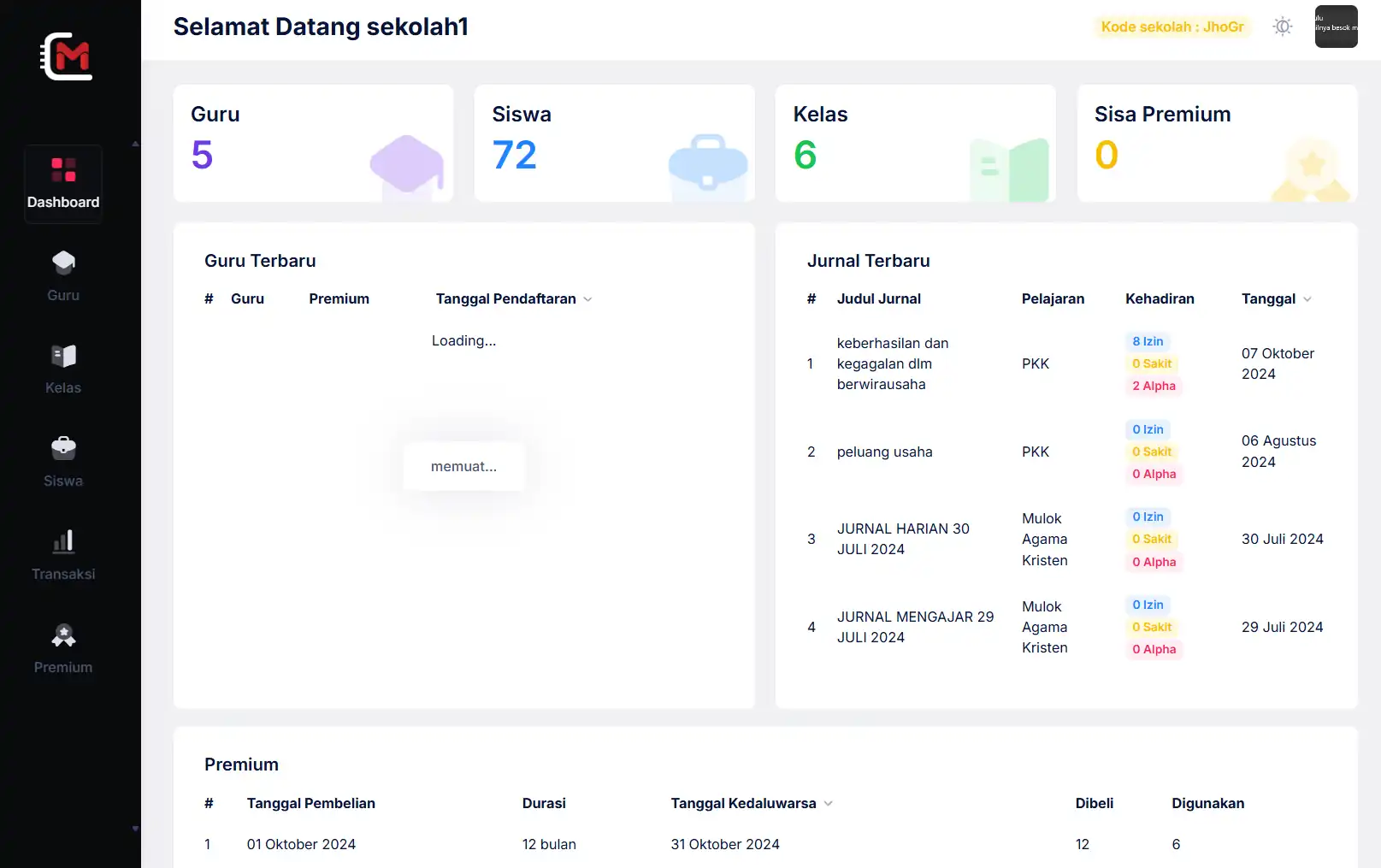Open user profile avatar menu
Viewport: 1381px width, 868px height.
[x=1336, y=27]
